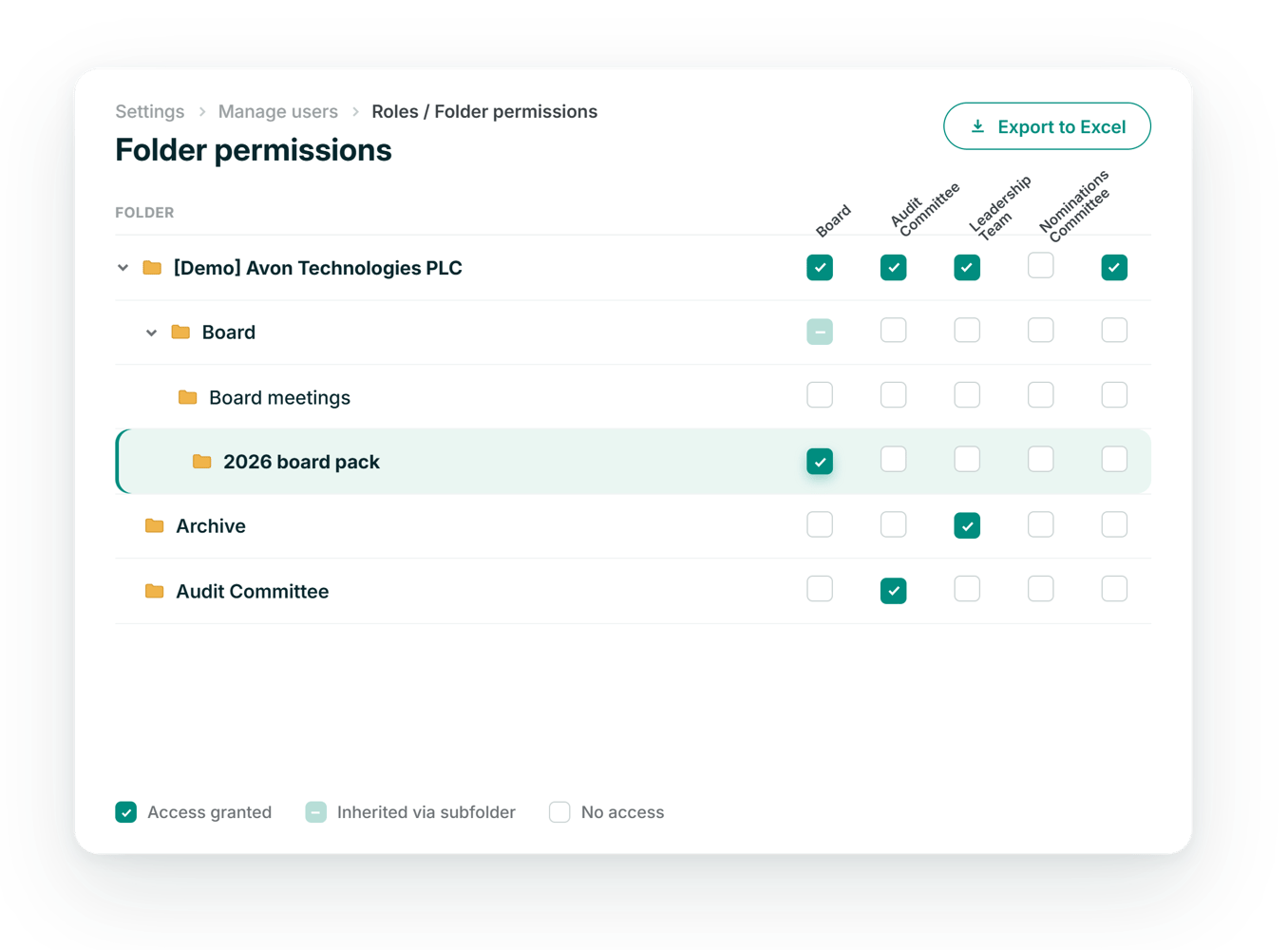The width and height of the screenshot is (1288, 950).
Task: Click Roles / Folder permissions breadcrumb
Action: tap(484, 111)
